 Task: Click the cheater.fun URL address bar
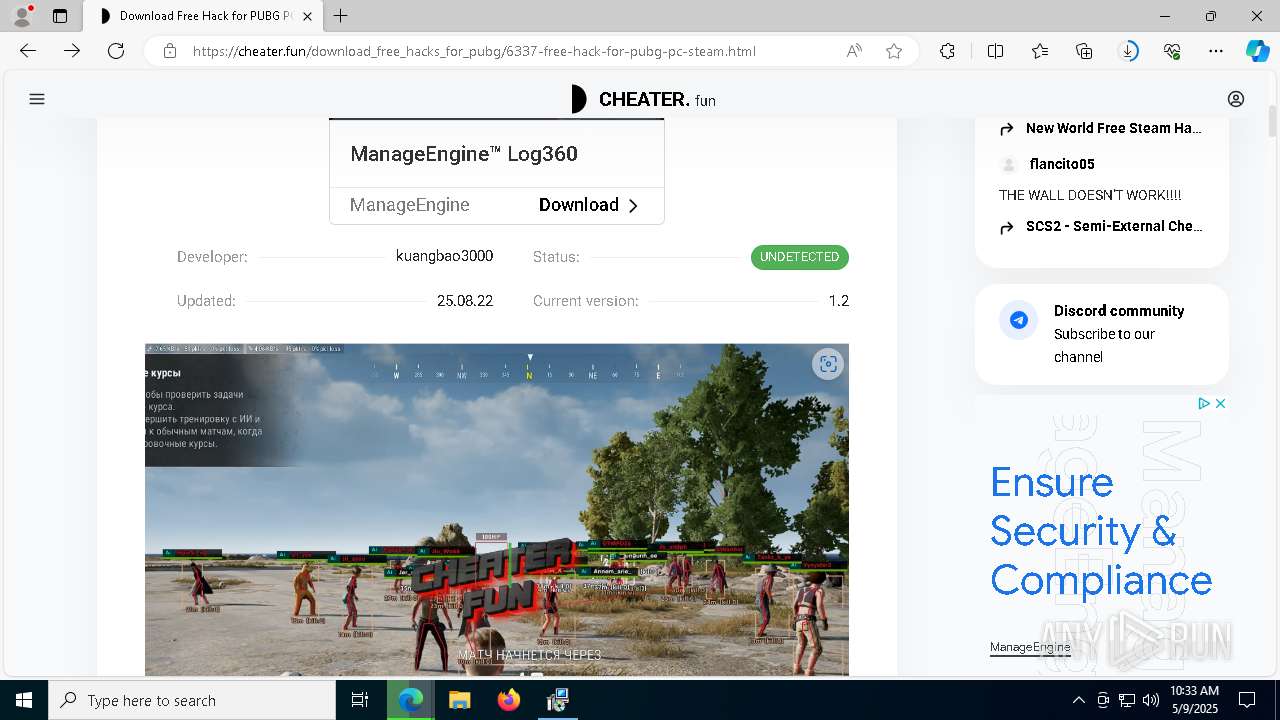point(474,51)
